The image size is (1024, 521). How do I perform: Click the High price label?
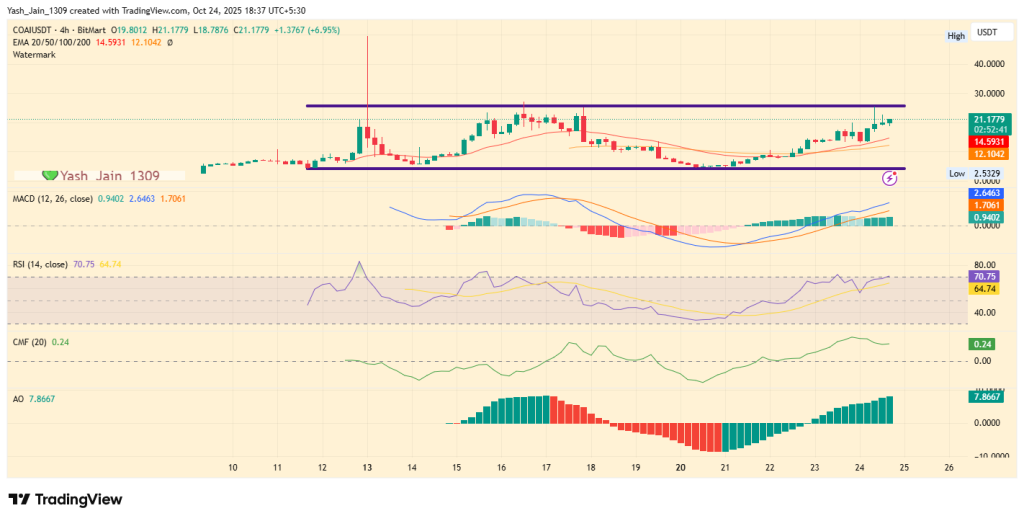956,35
